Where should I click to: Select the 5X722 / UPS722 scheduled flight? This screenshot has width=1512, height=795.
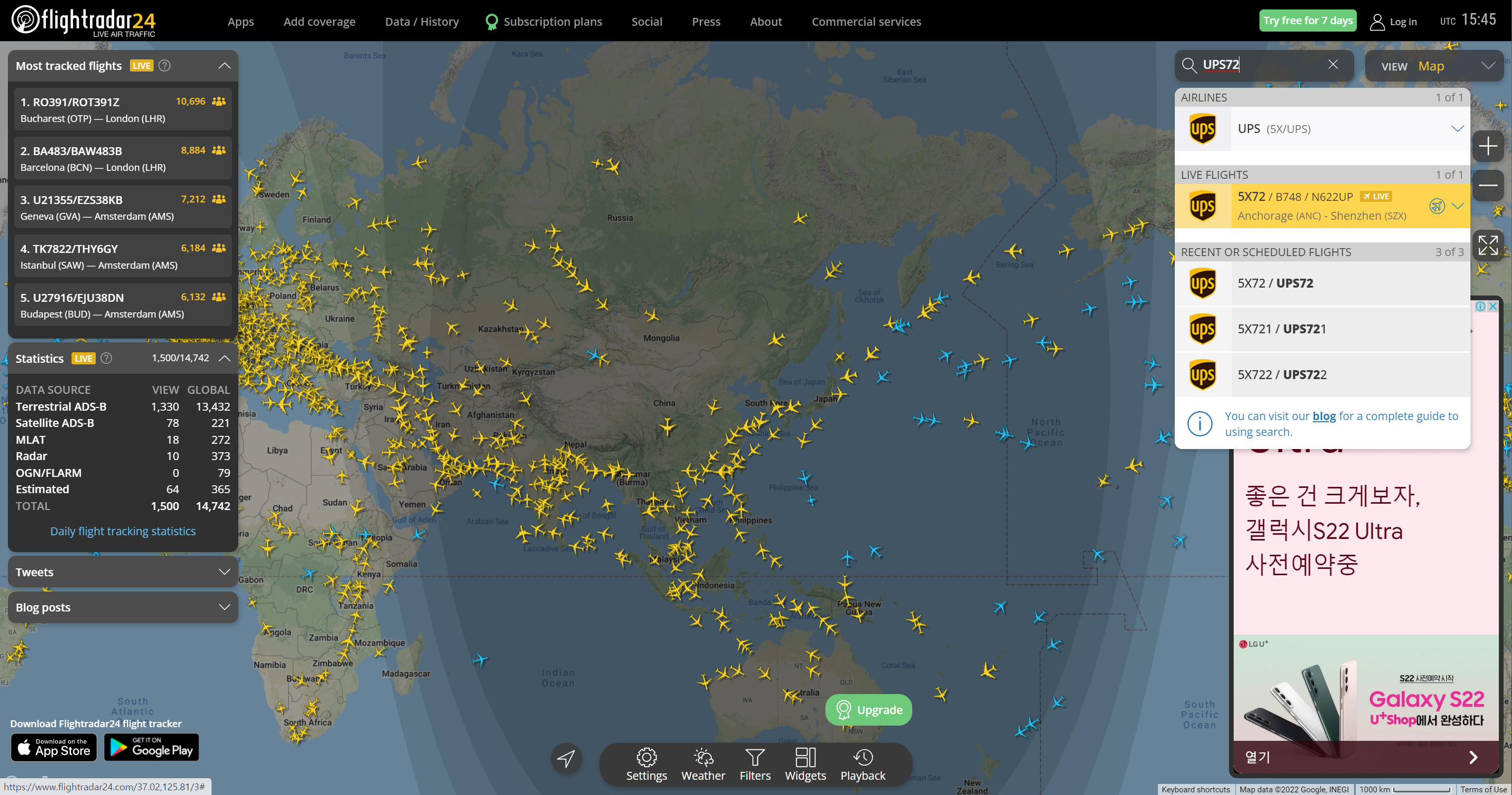(1322, 374)
